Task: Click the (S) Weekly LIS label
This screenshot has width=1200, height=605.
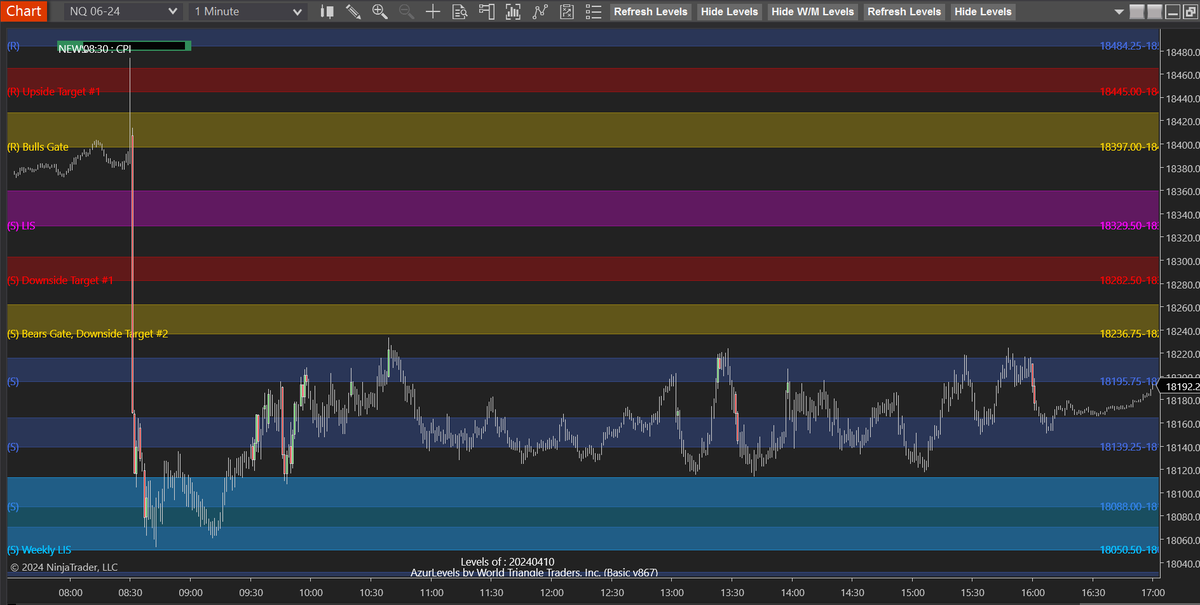Action: pos(40,550)
